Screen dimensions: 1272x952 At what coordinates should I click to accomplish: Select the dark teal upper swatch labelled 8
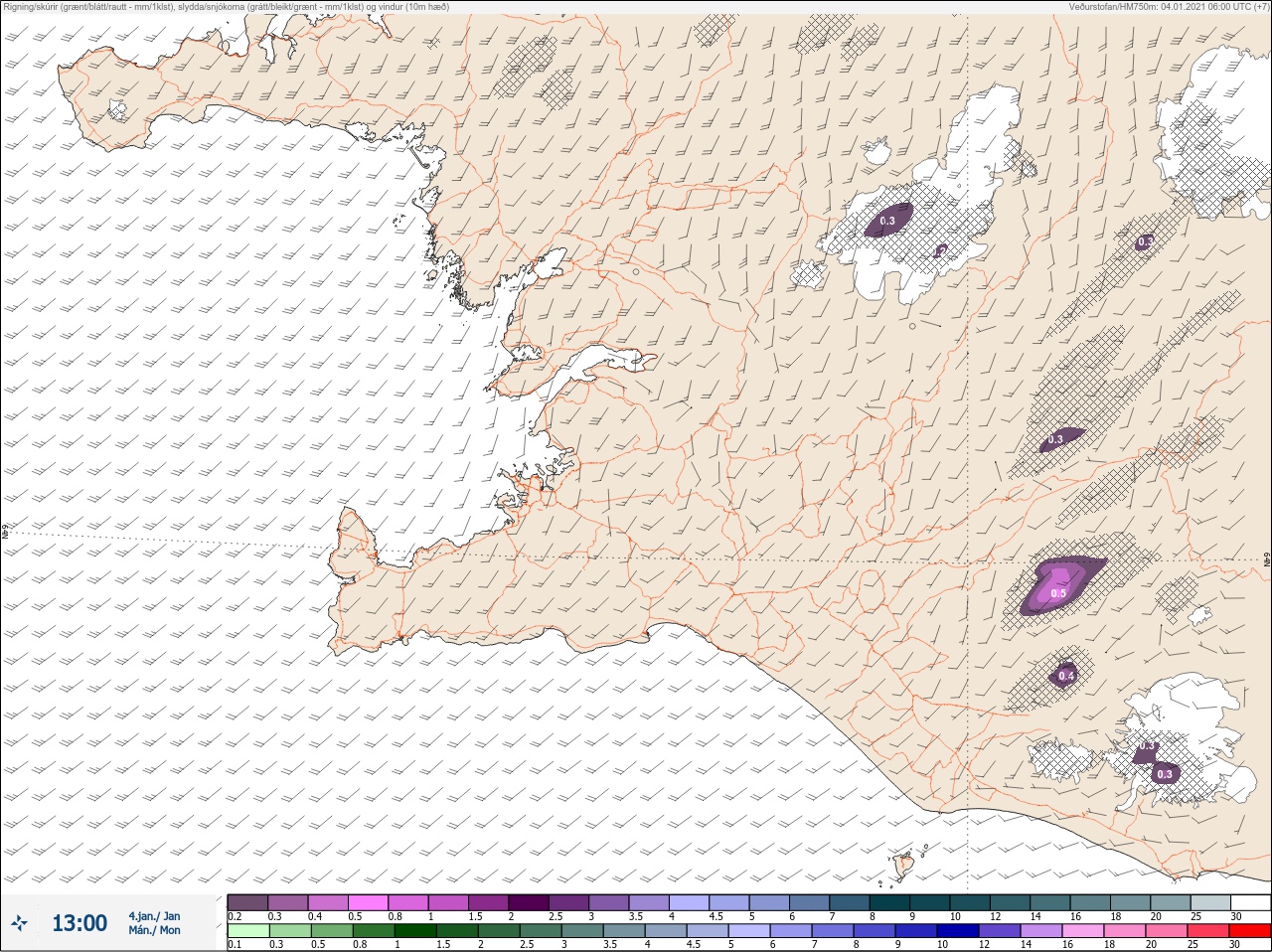889,901
